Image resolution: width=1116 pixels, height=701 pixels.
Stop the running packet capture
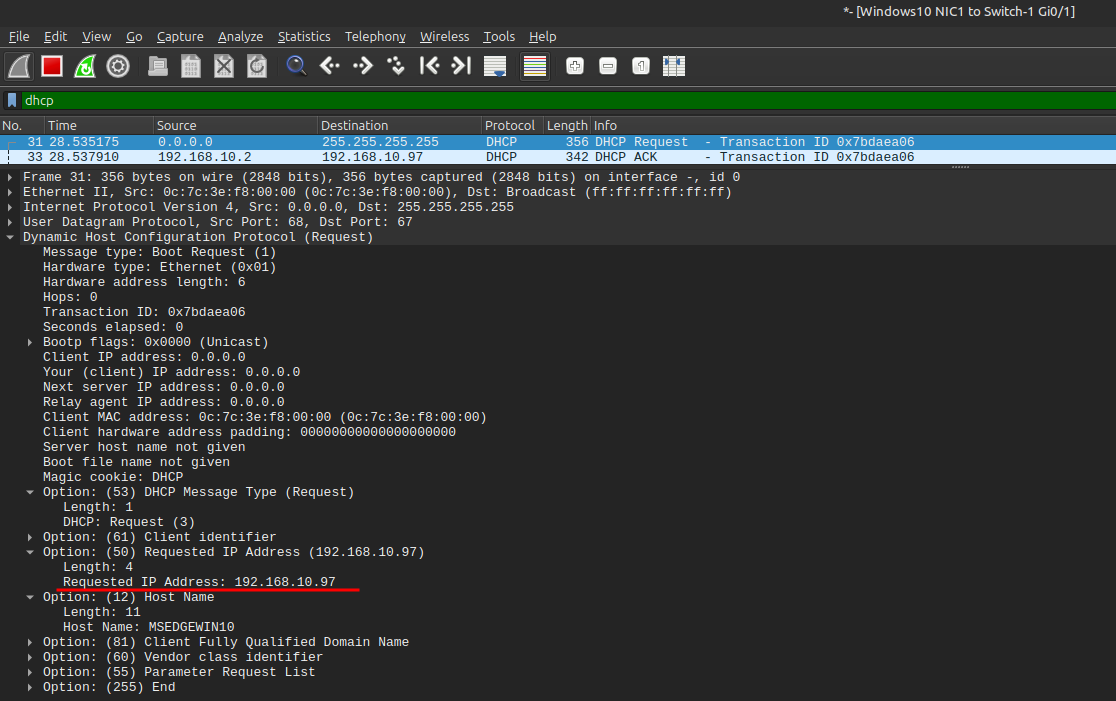pyautogui.click(x=52, y=67)
